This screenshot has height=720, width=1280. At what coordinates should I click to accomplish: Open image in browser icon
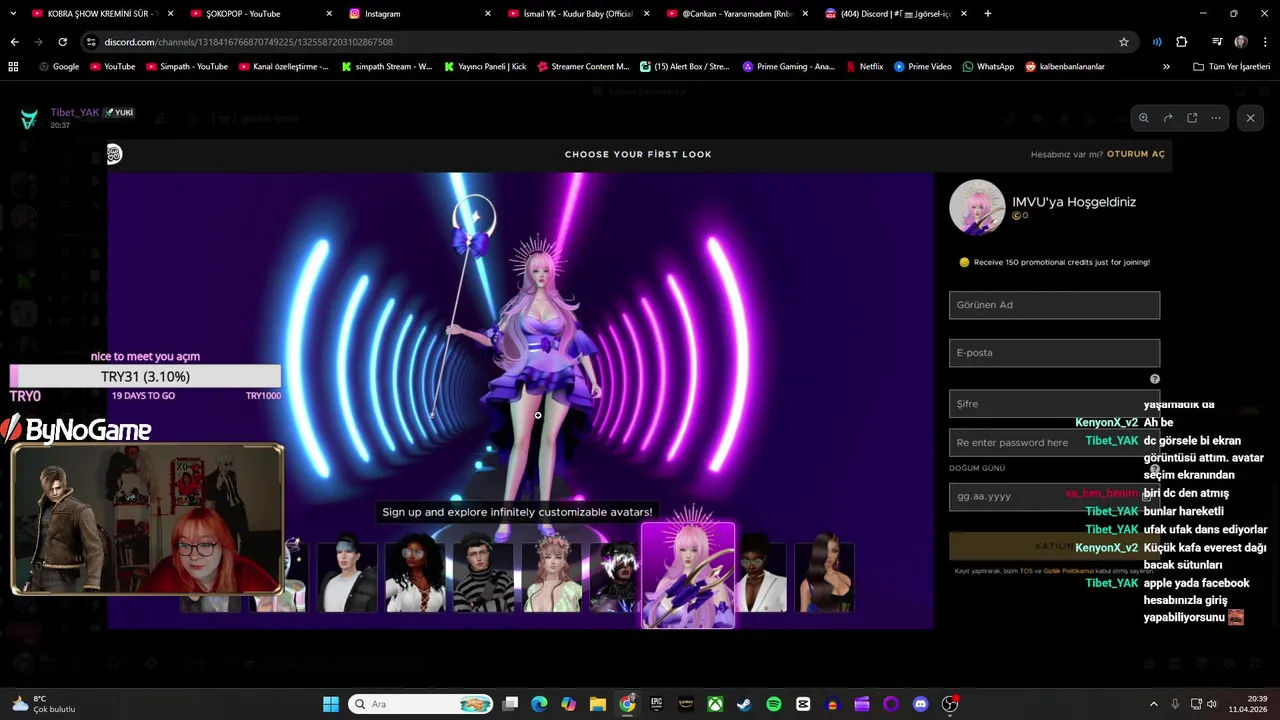point(1192,118)
